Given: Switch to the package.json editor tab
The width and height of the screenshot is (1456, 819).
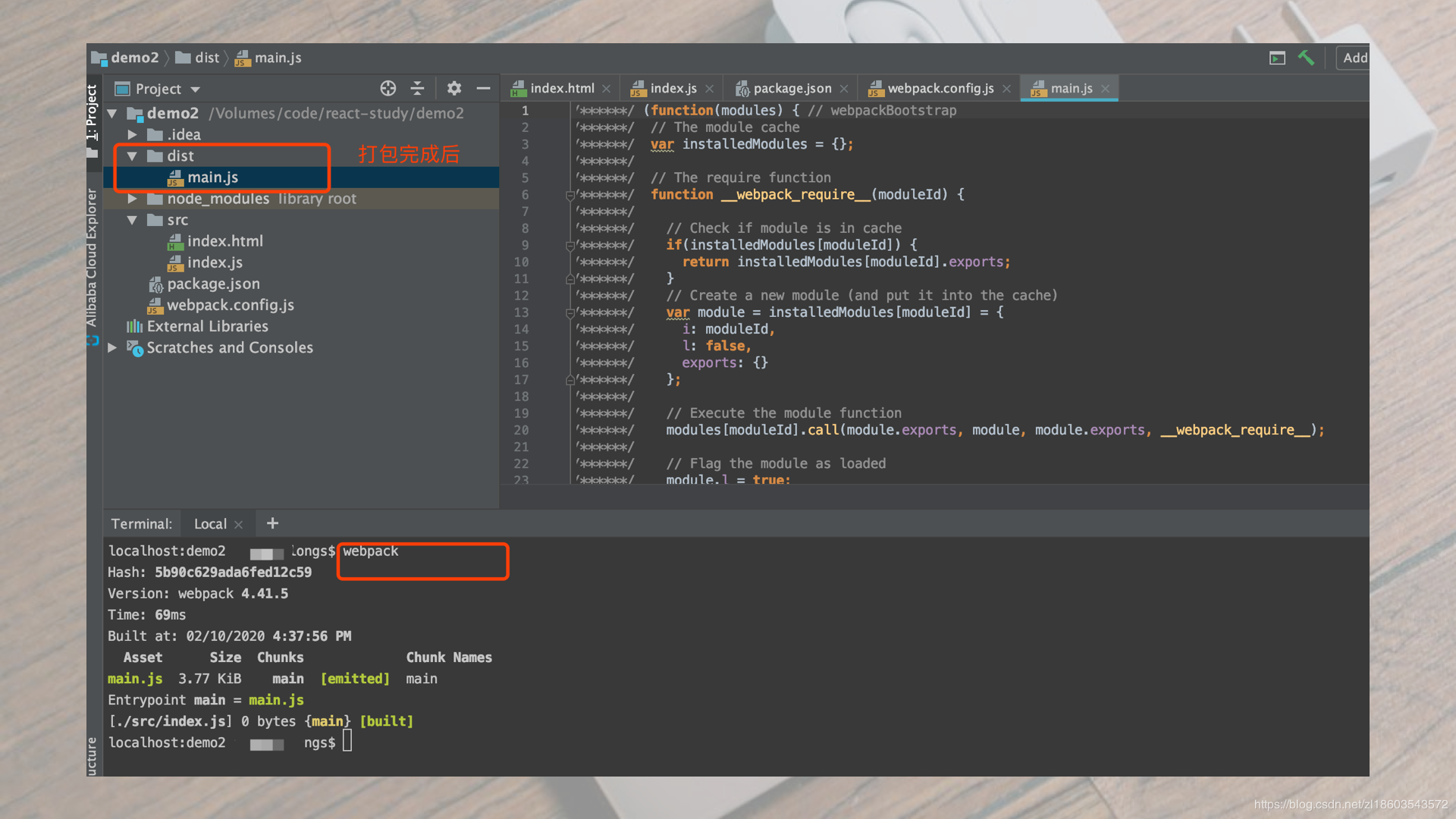Looking at the screenshot, I should click(x=791, y=89).
